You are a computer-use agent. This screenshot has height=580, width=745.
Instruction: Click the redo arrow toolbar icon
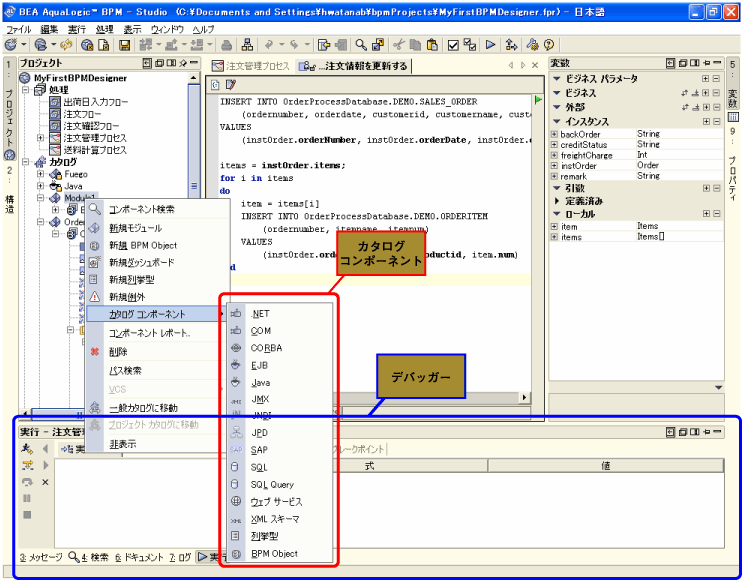pos(295,45)
